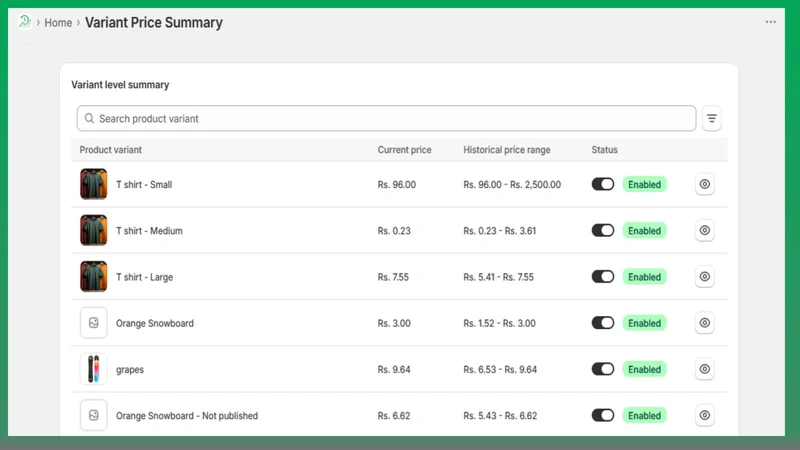
Task: Click current price 'Rs. 0.23' cell
Action: coord(394,231)
